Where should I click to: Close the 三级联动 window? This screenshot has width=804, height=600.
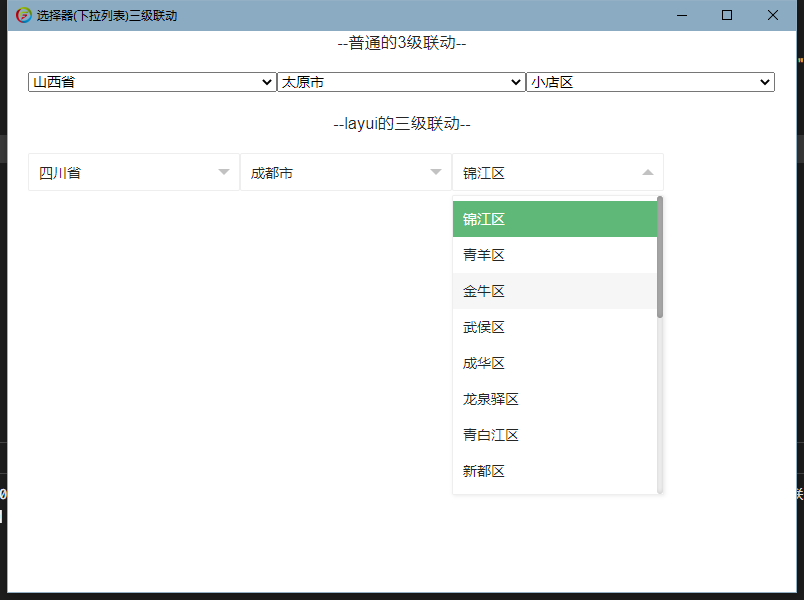point(773,15)
